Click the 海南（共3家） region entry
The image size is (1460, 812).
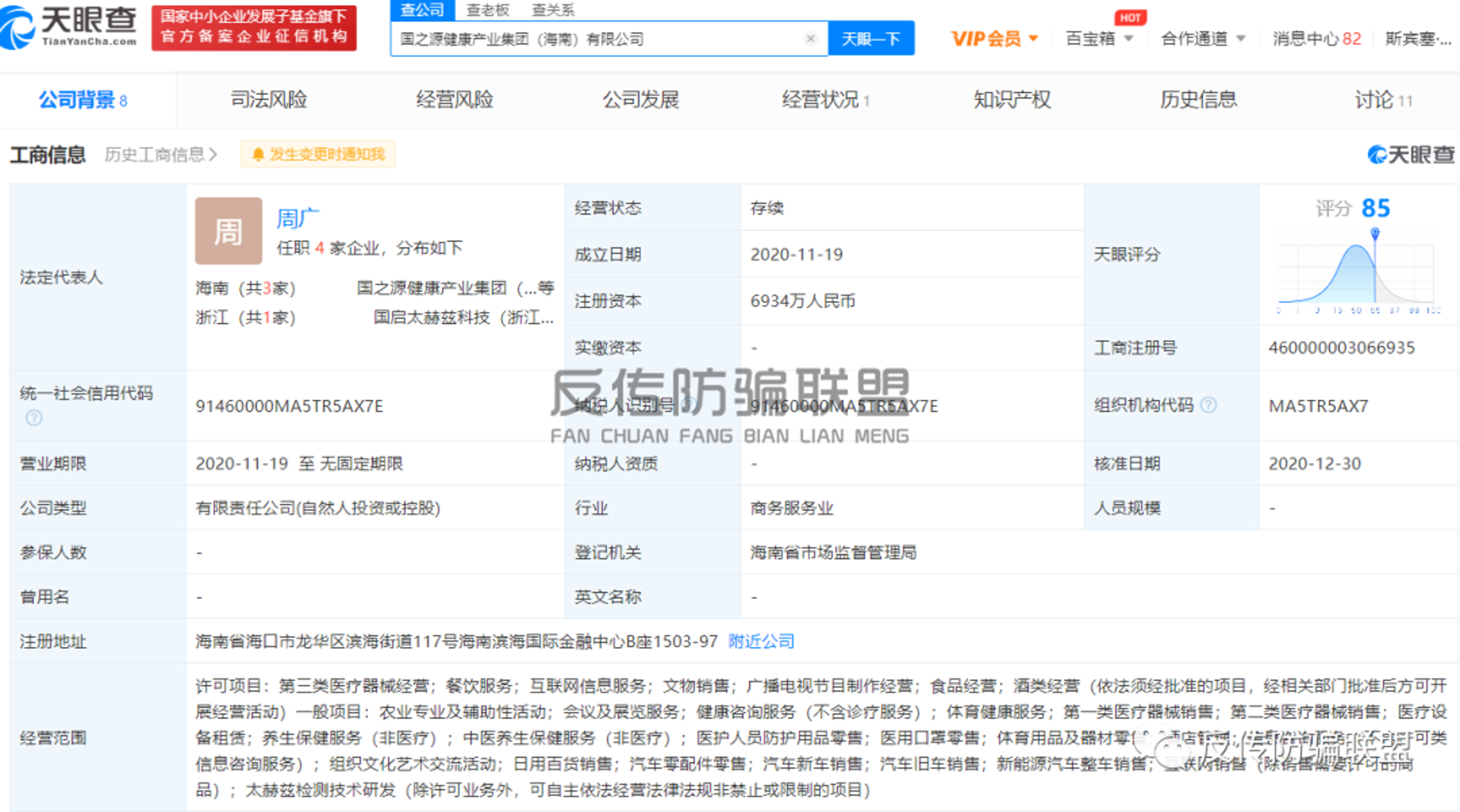(x=245, y=288)
